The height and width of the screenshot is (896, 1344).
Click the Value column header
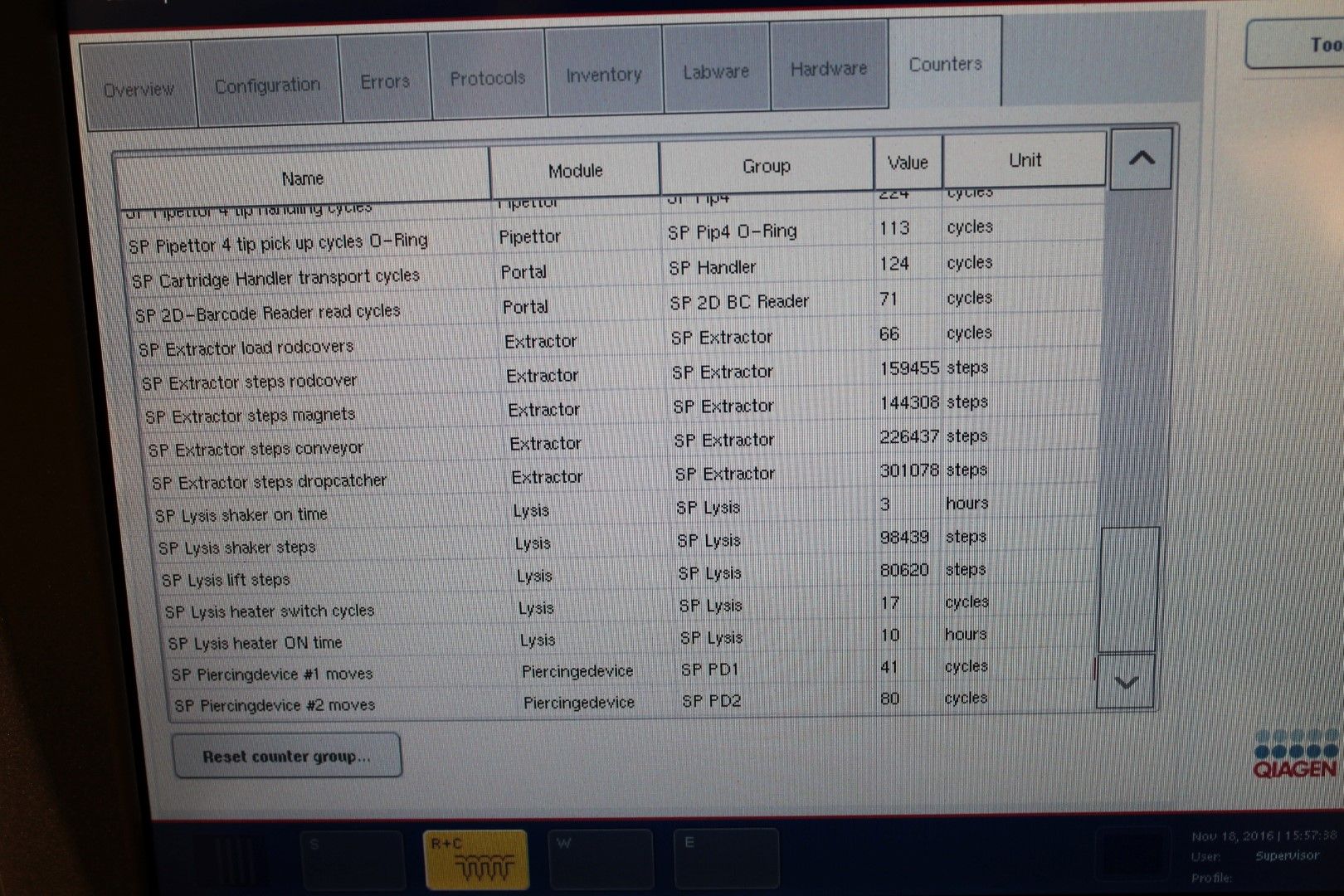click(908, 163)
